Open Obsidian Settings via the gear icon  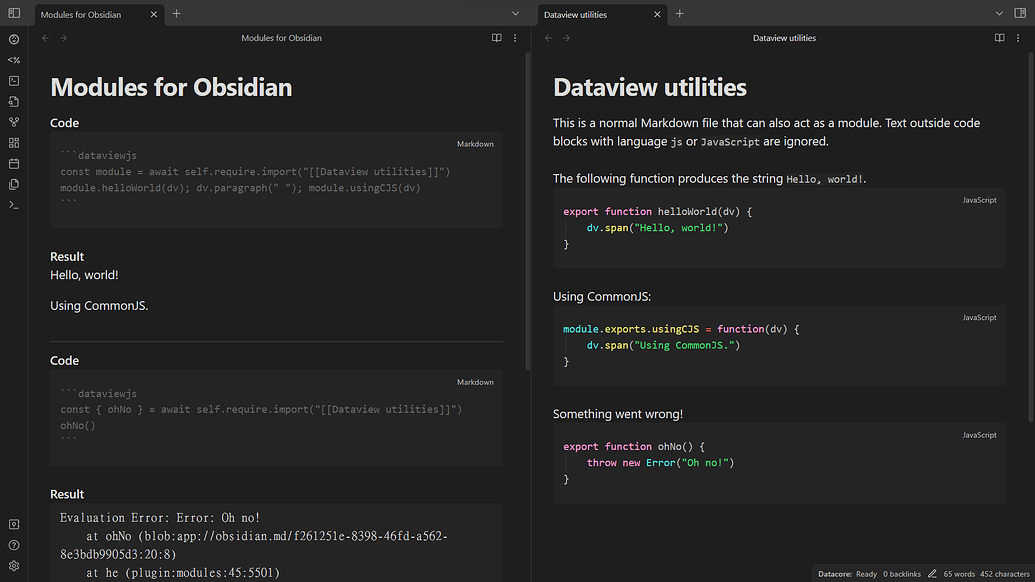[13, 565]
